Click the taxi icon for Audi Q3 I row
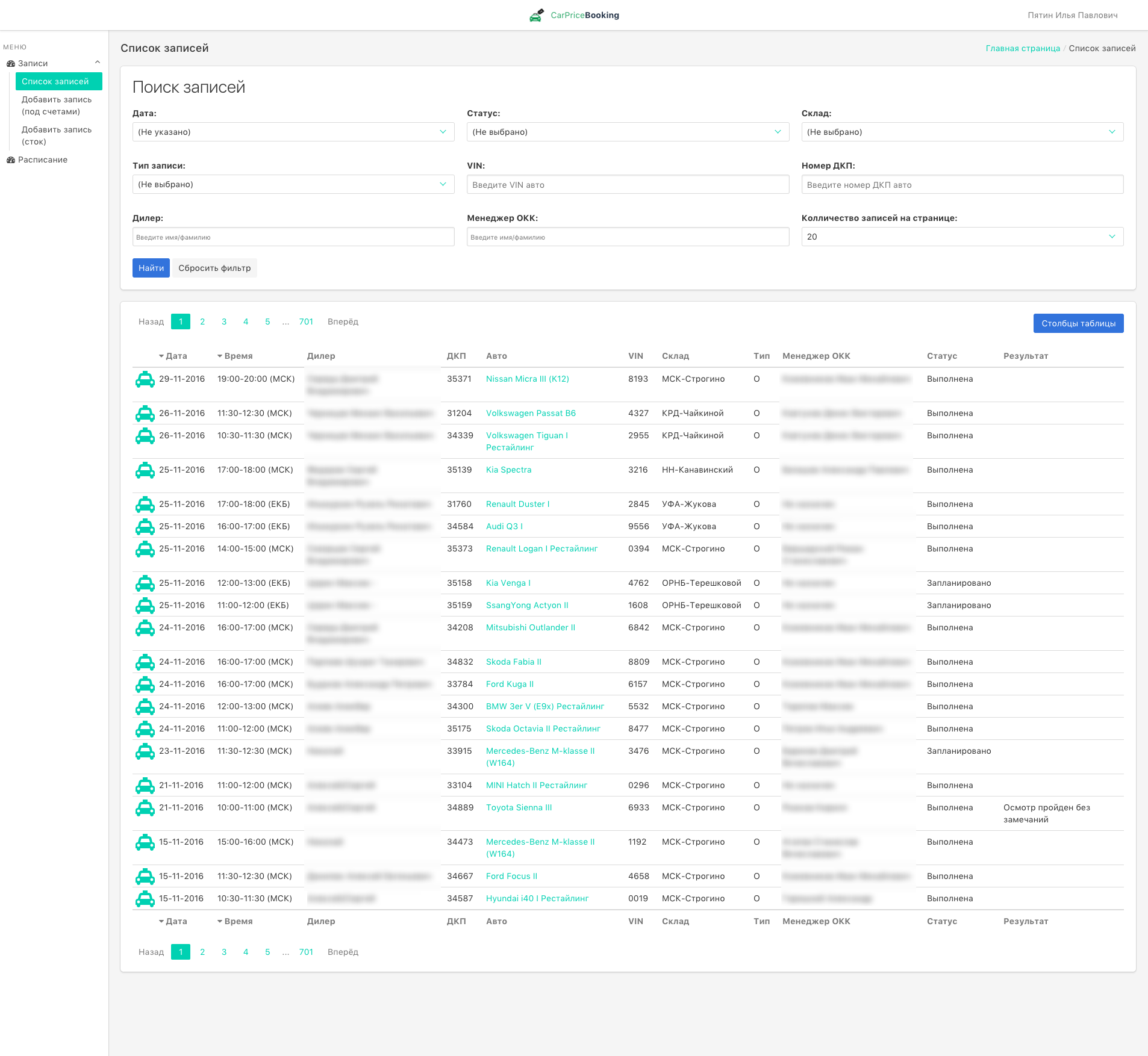This screenshot has width=1148, height=1056. click(145, 527)
